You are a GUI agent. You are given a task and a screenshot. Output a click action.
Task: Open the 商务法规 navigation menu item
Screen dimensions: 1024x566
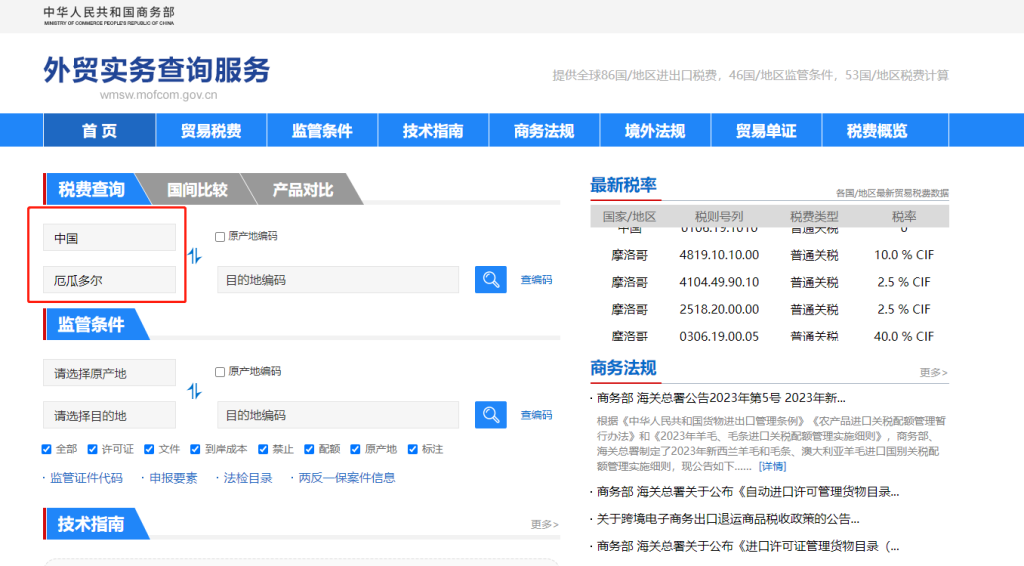coord(544,131)
